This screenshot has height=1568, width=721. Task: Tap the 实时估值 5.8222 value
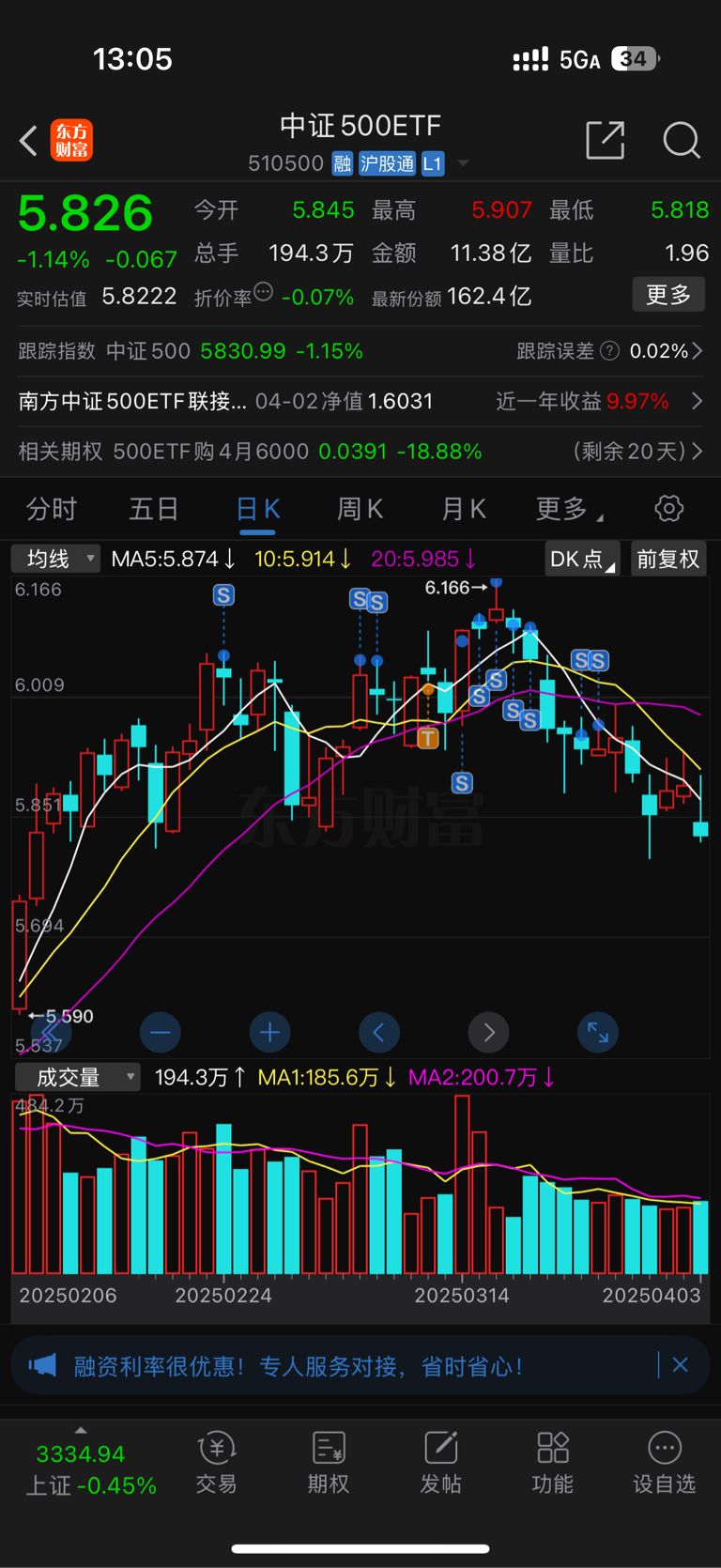pyautogui.click(x=139, y=297)
